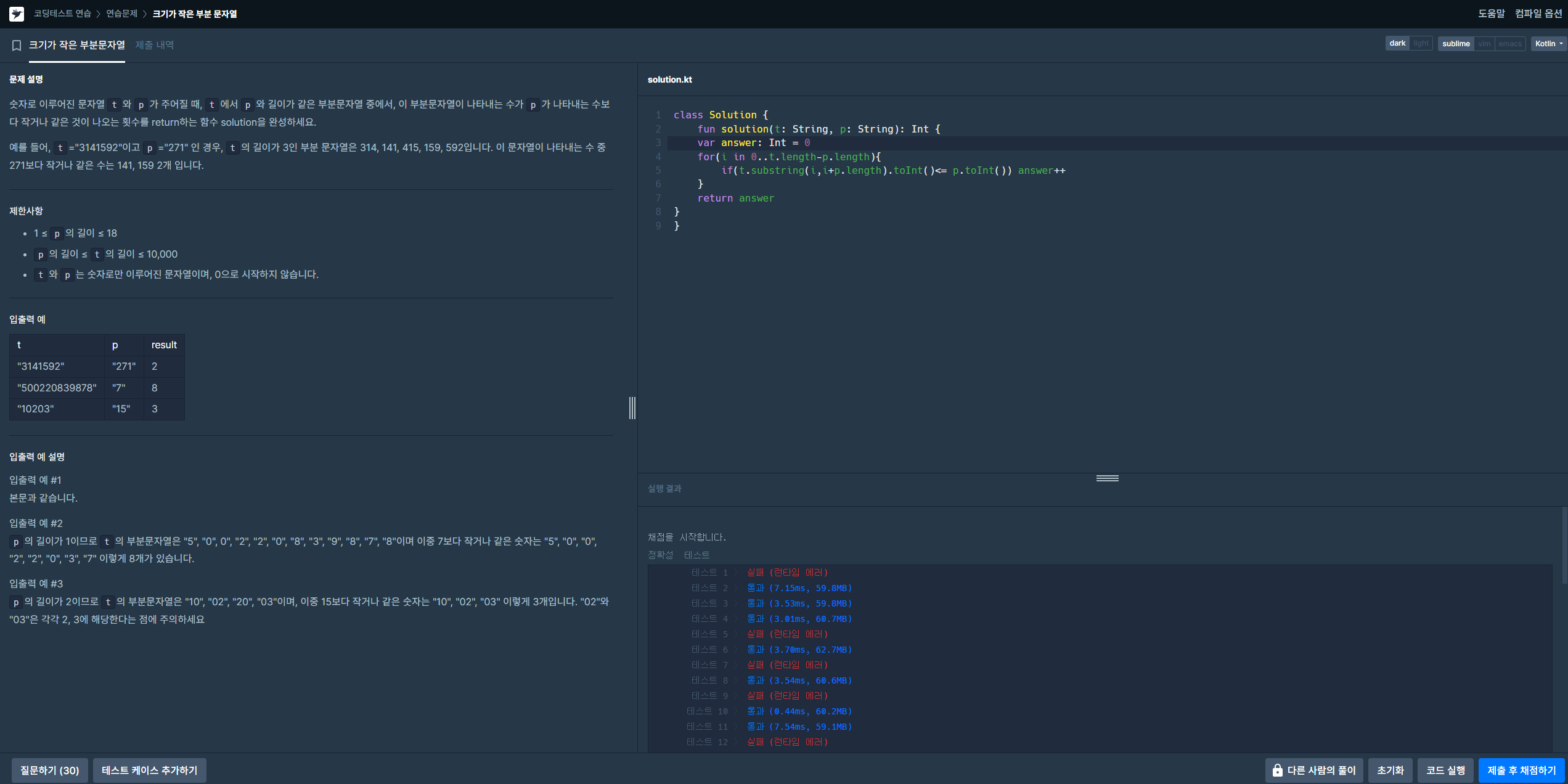Click the result panel scrollbar
1568x784 pixels.
coord(1564,545)
